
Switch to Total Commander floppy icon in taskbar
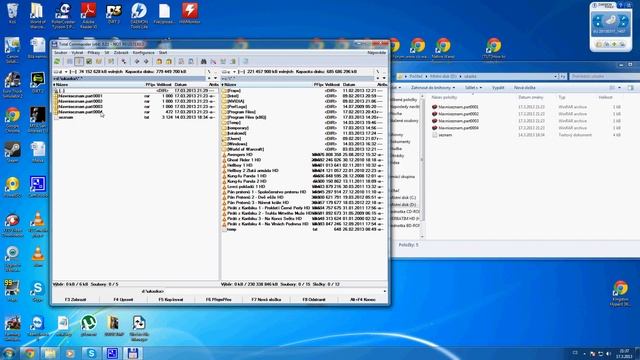tap(132, 353)
